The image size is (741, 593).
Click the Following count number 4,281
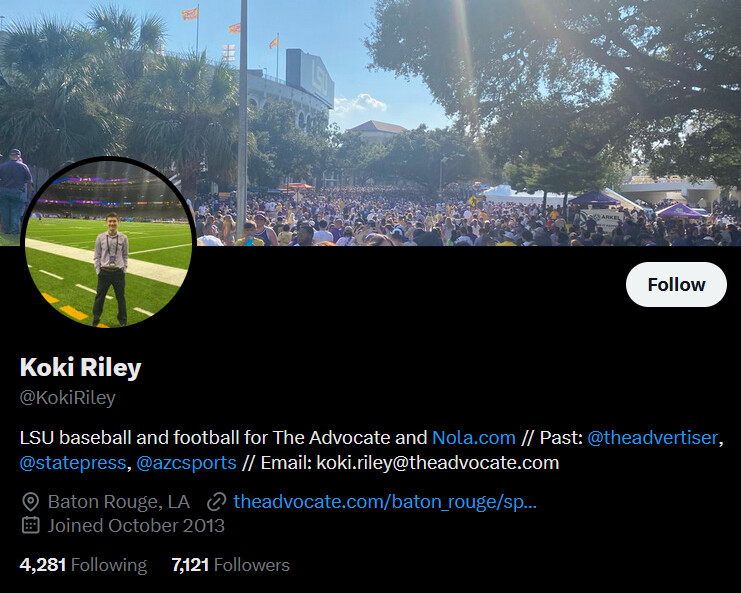(43, 565)
